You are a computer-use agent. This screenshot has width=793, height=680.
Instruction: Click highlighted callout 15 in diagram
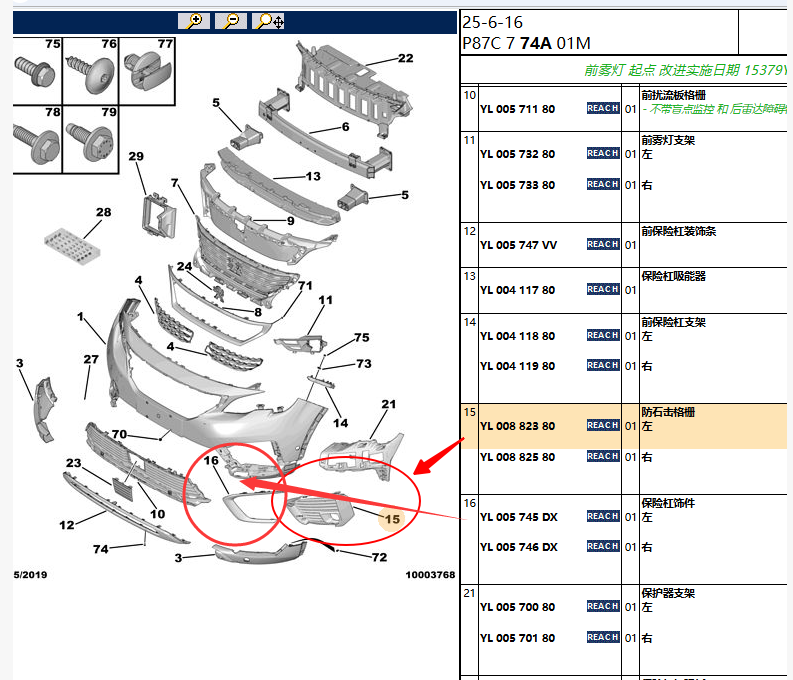pos(392,519)
